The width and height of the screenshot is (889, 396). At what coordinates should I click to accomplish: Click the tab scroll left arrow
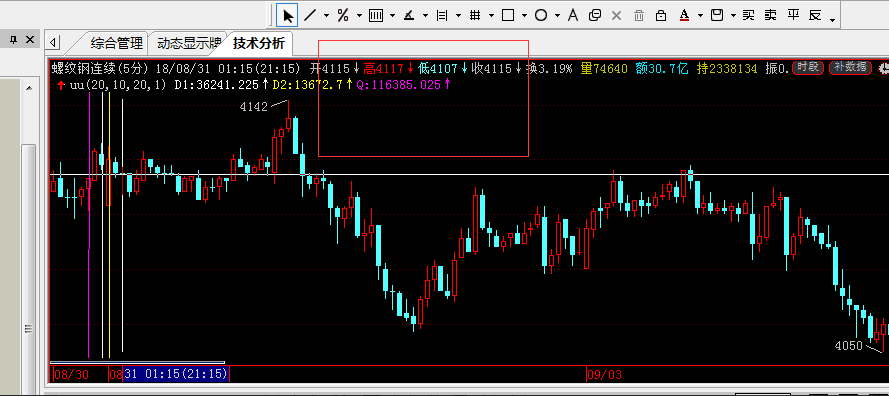(x=53, y=43)
